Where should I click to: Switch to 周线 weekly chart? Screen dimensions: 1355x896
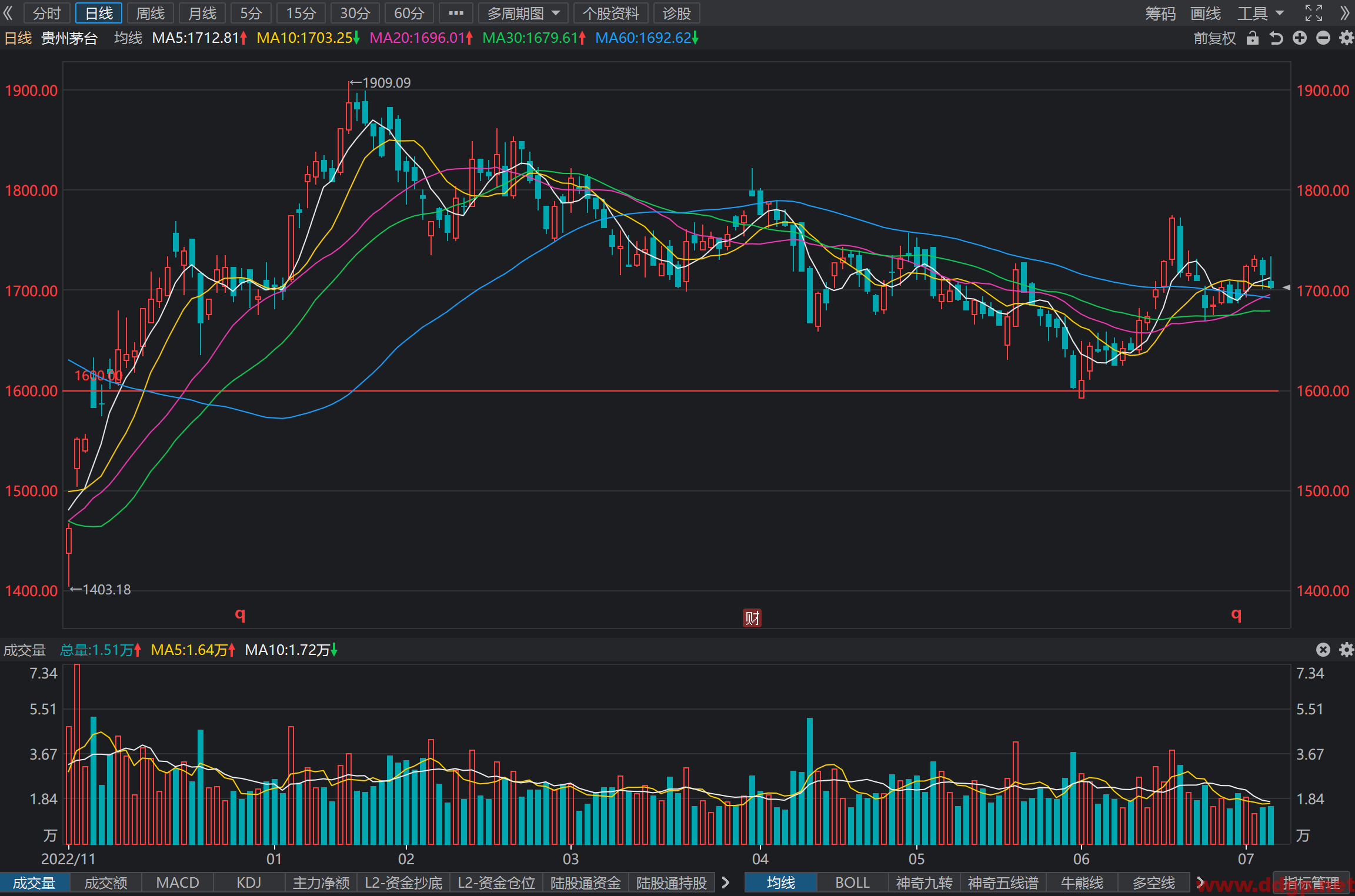tap(151, 13)
